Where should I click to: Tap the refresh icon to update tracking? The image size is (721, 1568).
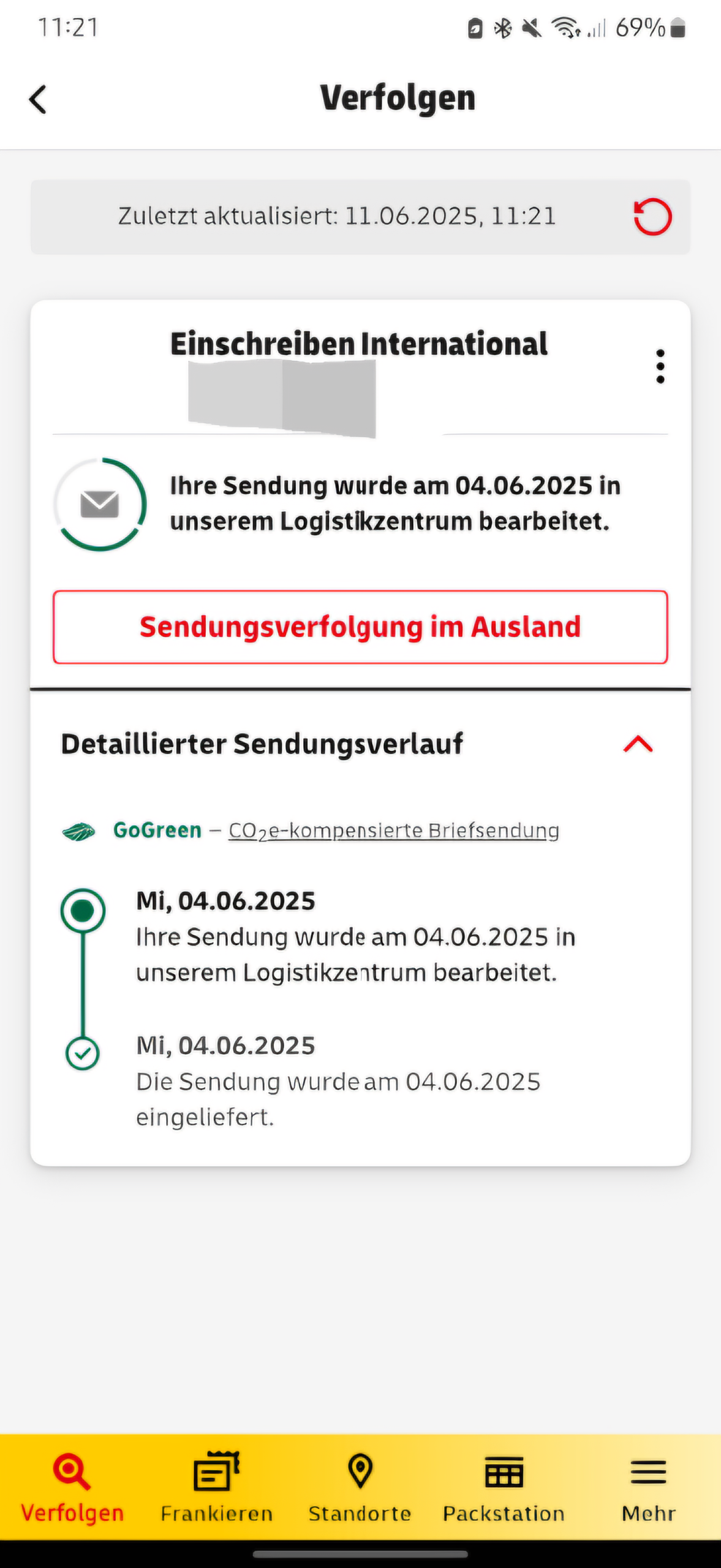[652, 216]
